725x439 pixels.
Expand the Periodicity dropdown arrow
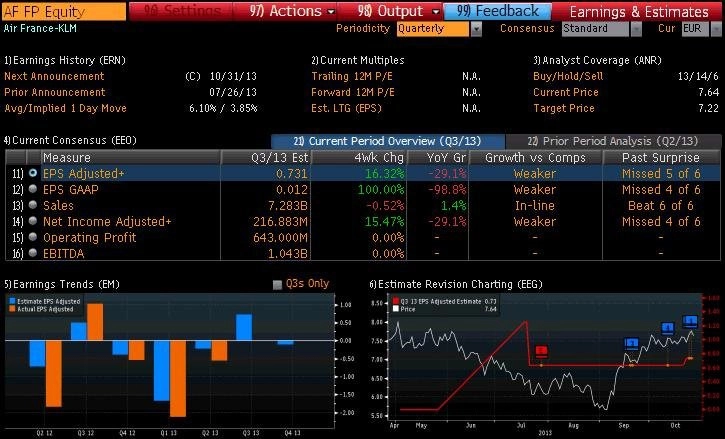tap(476, 29)
